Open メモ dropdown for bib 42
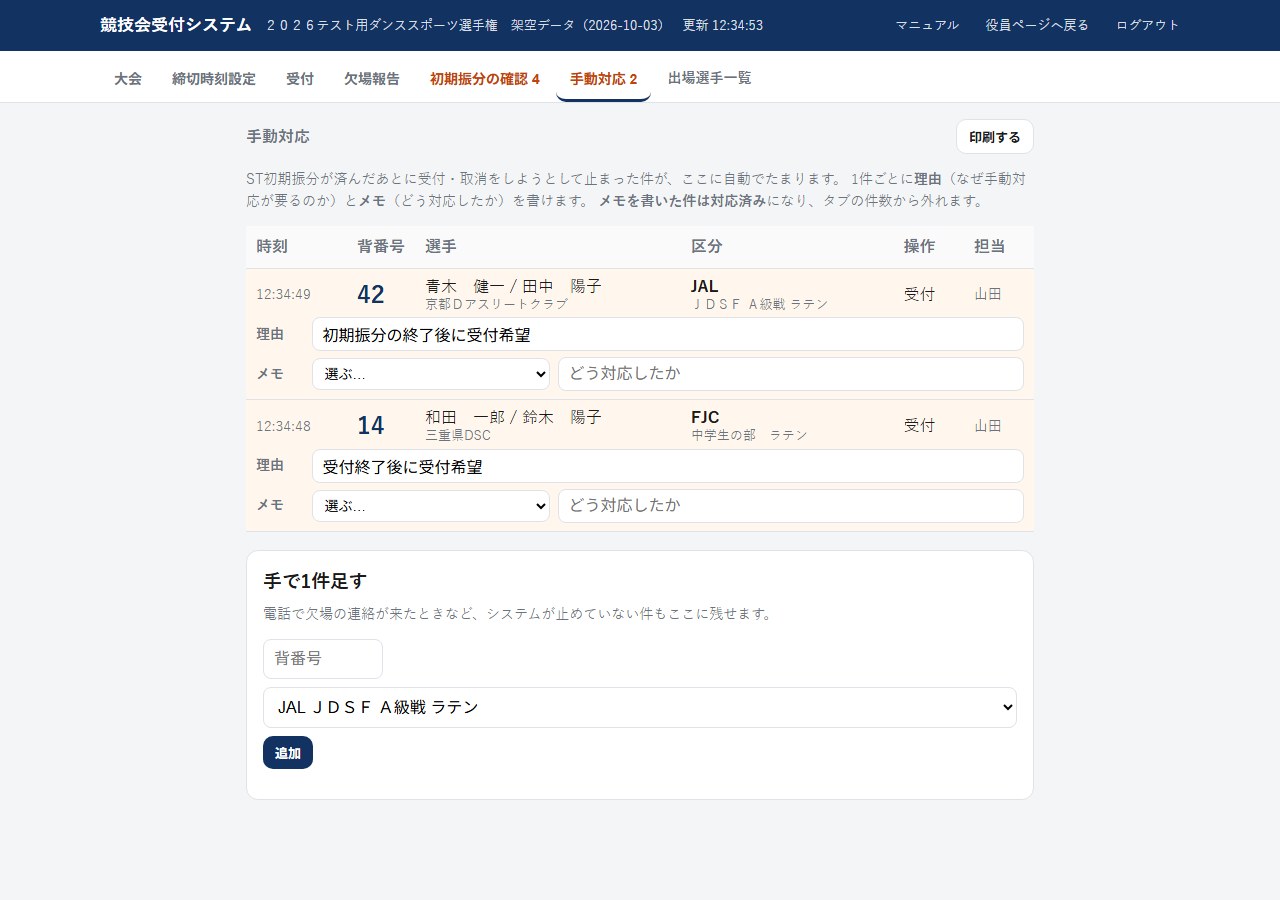Viewport: 1280px width, 900px height. point(431,374)
